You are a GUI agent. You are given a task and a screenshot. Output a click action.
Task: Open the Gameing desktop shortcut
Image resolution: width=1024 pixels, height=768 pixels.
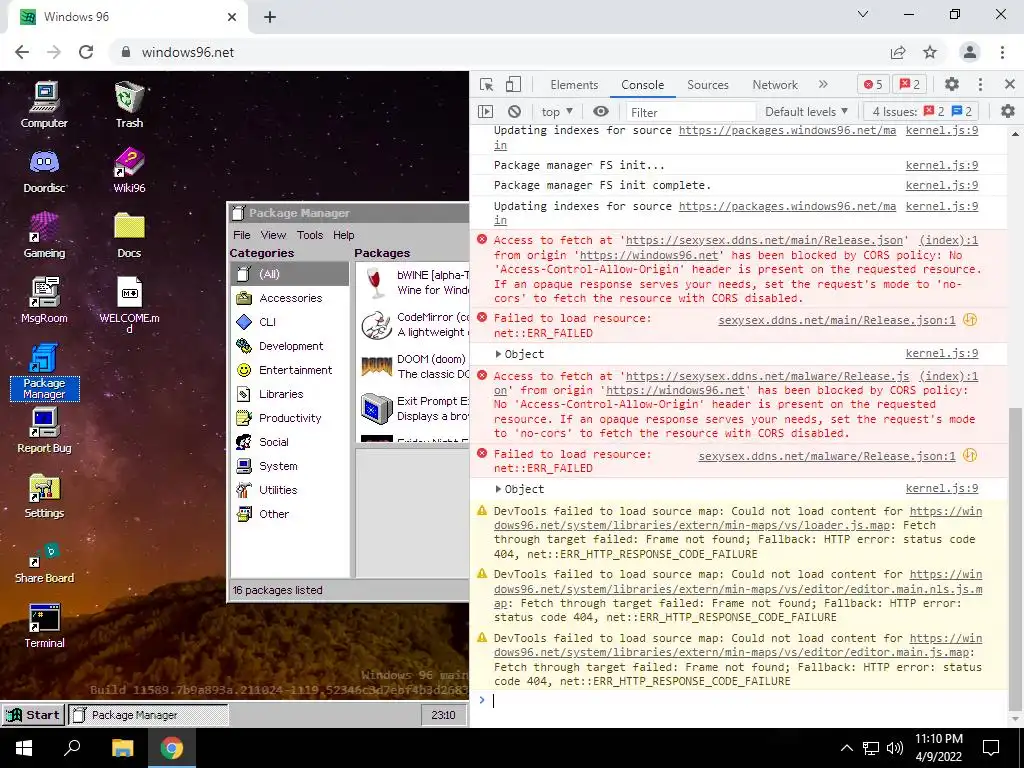44,235
